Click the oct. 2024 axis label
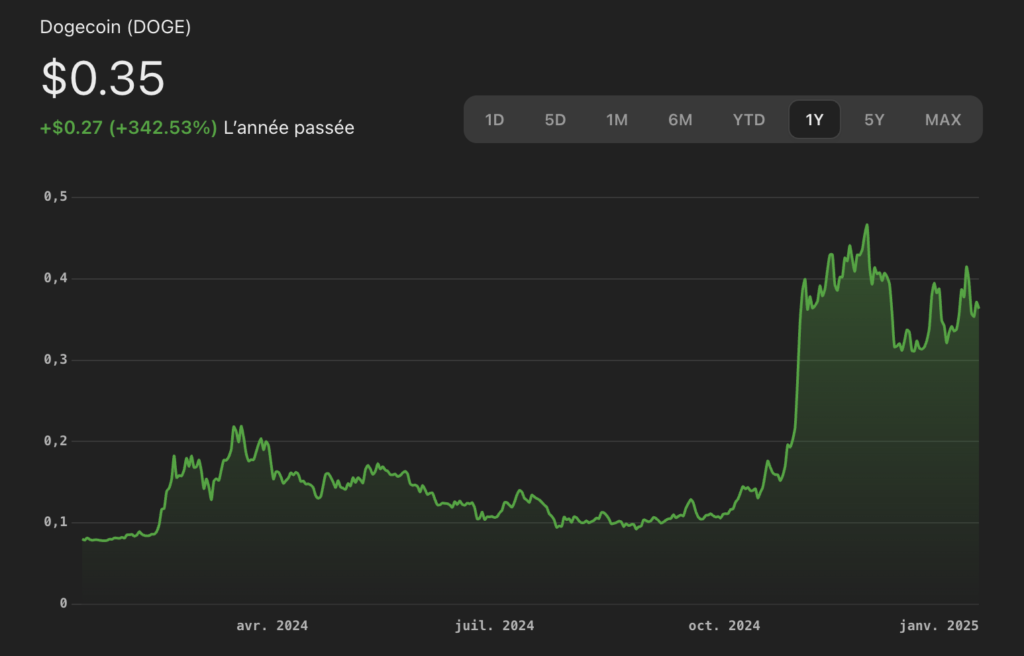Viewport: 1024px width, 656px height. point(724,626)
